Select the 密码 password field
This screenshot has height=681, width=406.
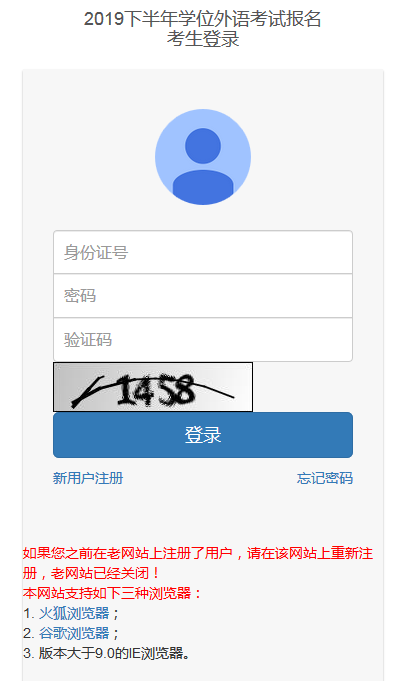pos(203,296)
